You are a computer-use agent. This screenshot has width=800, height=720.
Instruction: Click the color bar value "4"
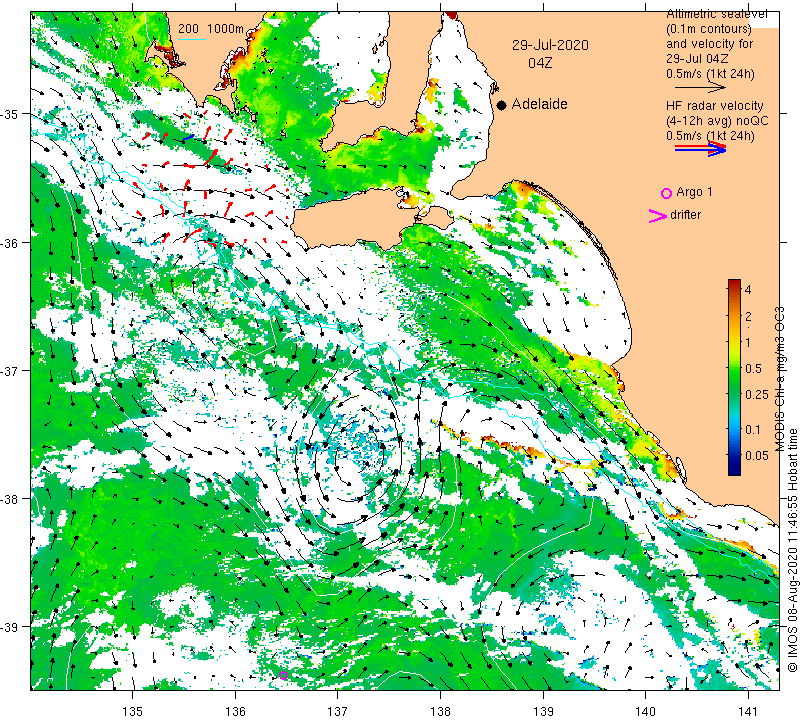[x=748, y=290]
